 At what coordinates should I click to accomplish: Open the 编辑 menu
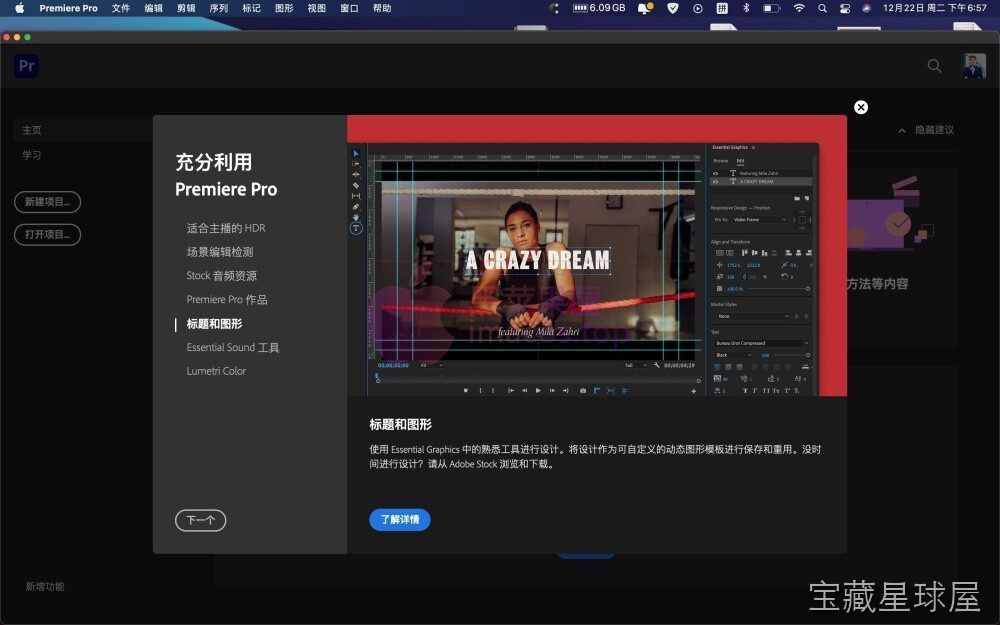pyautogui.click(x=153, y=8)
